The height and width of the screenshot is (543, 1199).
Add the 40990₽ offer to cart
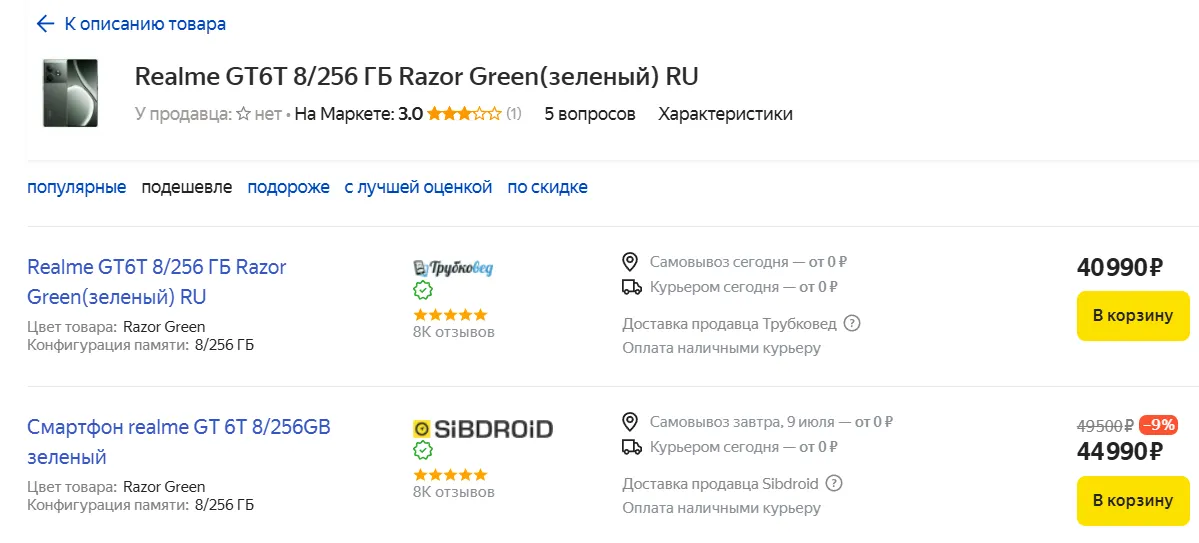tap(1132, 316)
